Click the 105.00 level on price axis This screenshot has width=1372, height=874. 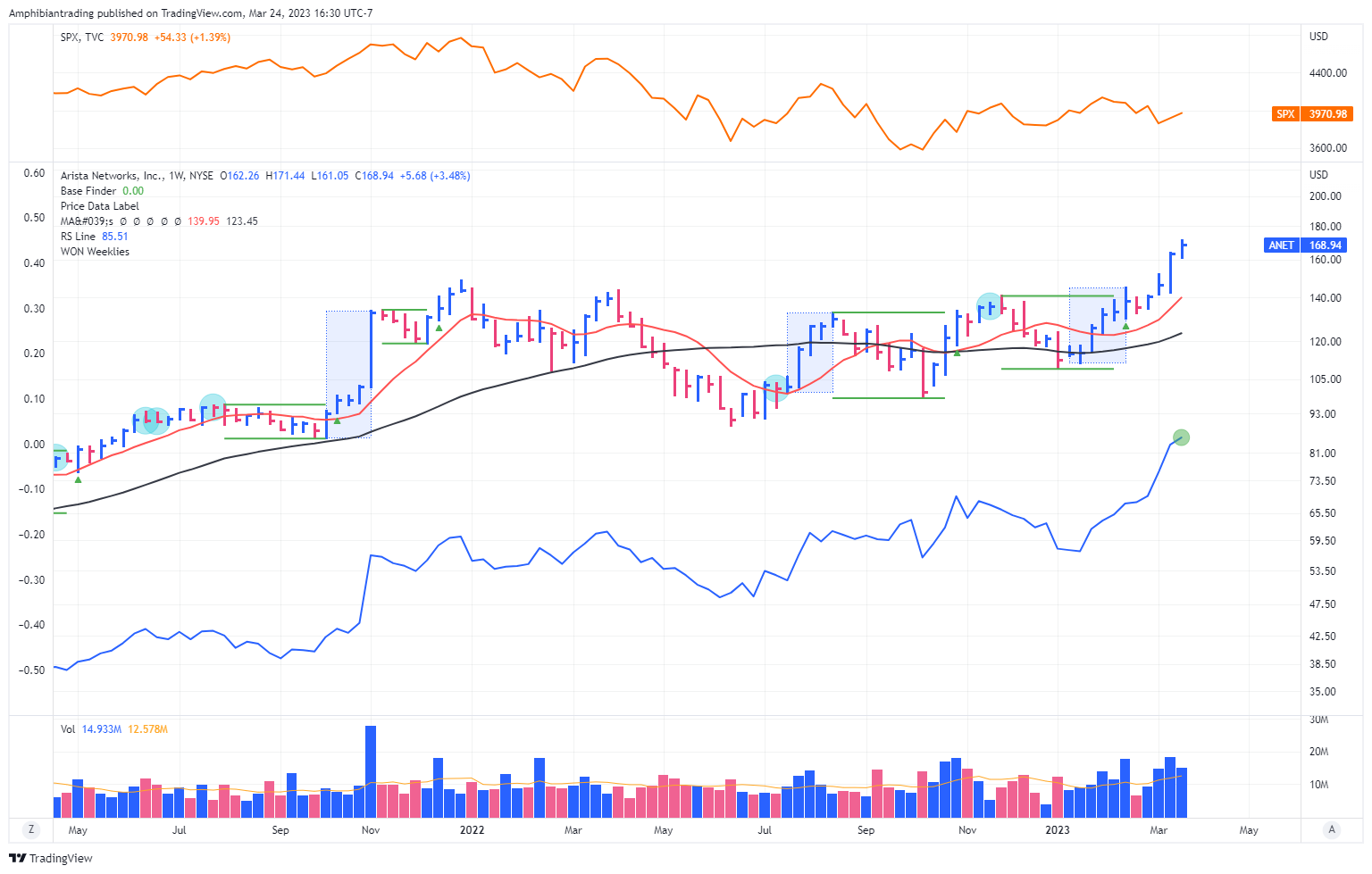[1326, 379]
